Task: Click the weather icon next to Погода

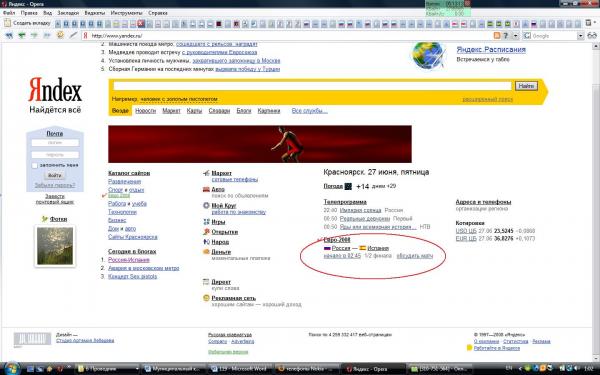Action: point(348,186)
